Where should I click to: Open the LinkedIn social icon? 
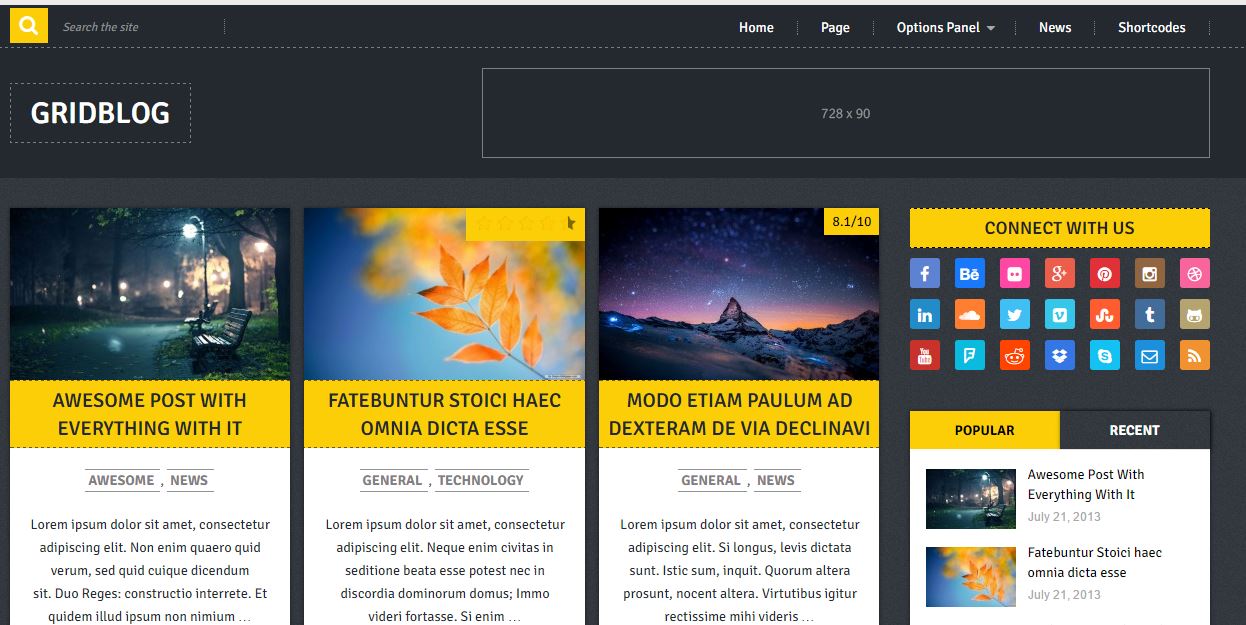click(x=924, y=314)
